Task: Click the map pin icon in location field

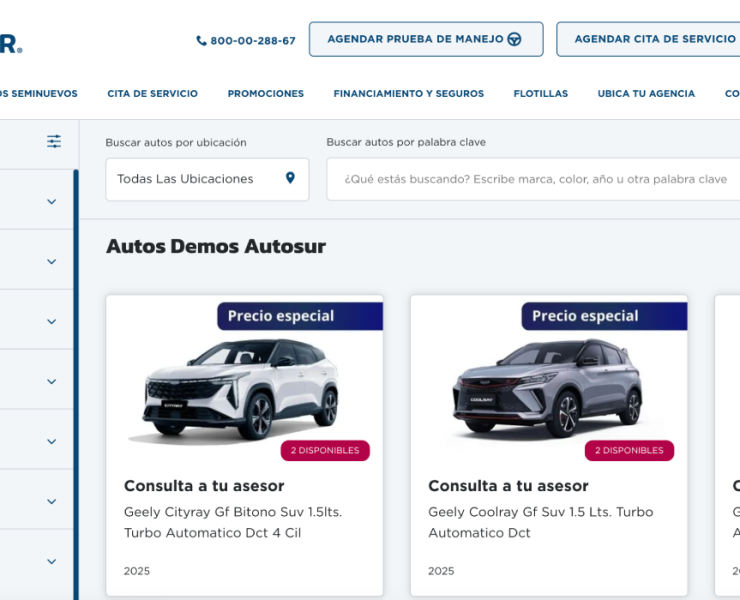Action: point(290,178)
